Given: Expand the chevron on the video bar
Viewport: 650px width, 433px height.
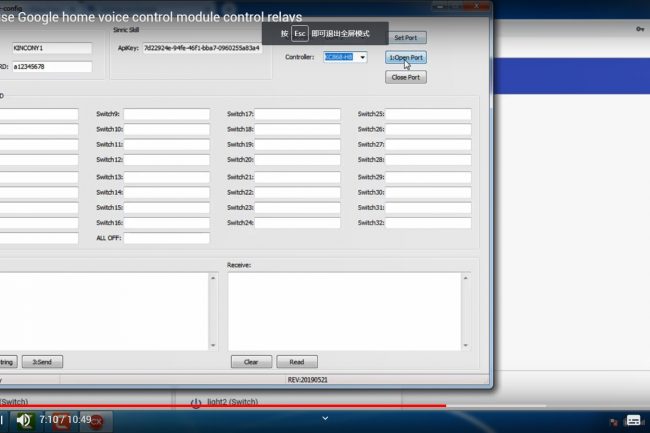Looking at the screenshot, I should coord(324,413).
